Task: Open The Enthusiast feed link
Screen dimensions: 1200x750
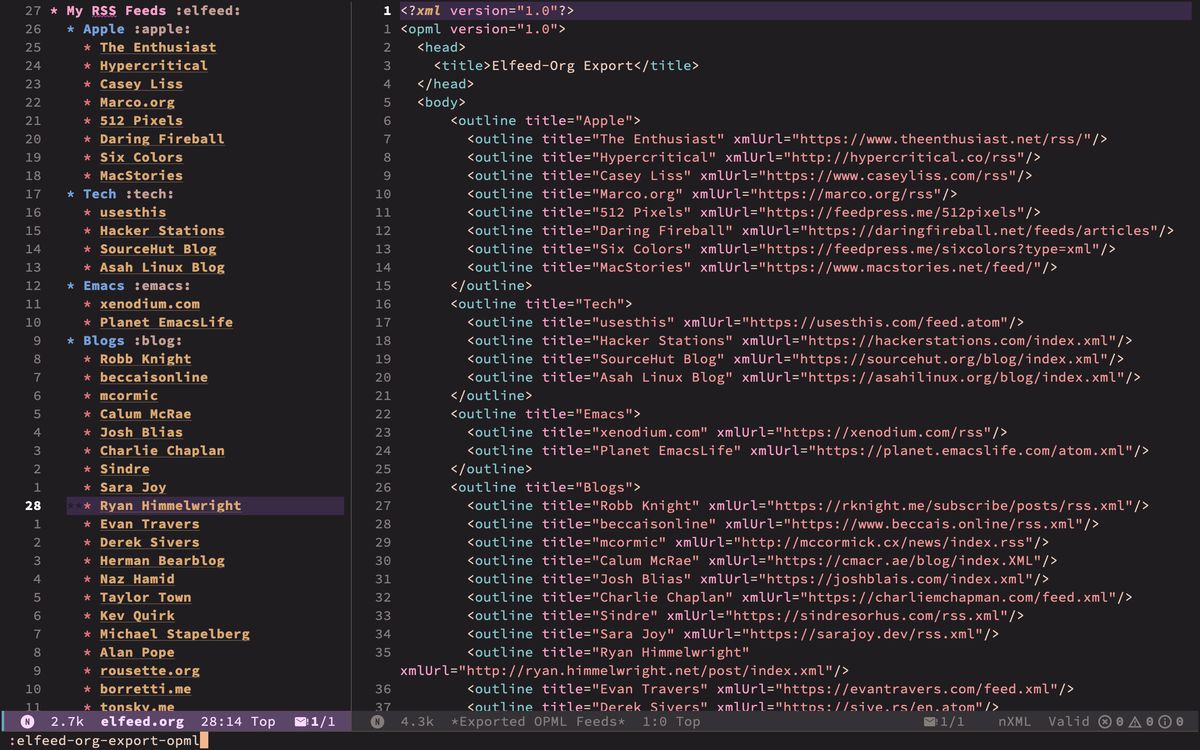Action: click(x=158, y=47)
